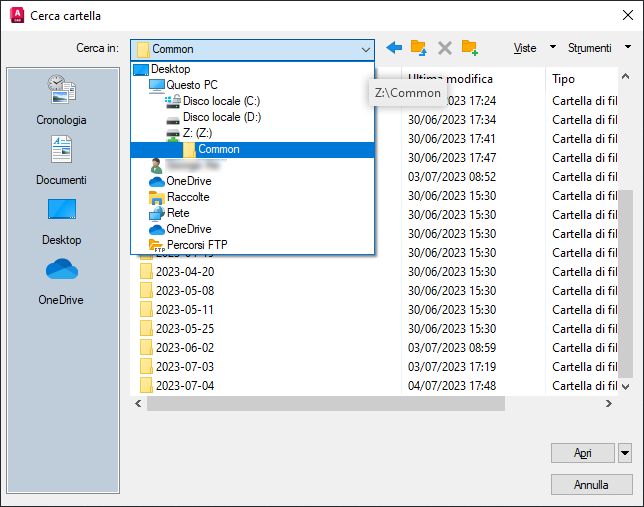Go up one folder level icon
The height and width of the screenshot is (507, 644).
coord(419,48)
